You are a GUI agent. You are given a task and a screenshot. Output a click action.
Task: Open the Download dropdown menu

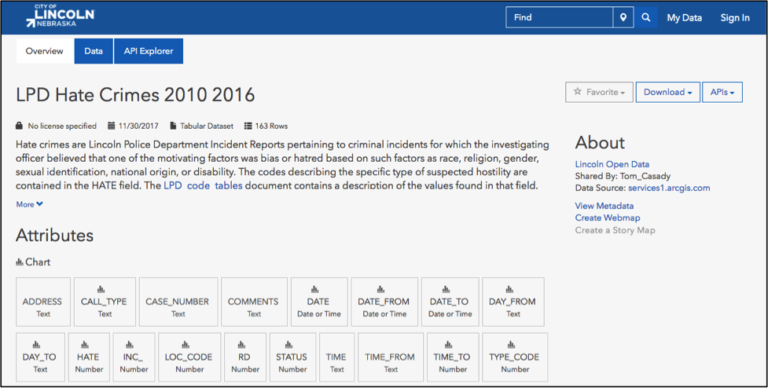(x=668, y=92)
